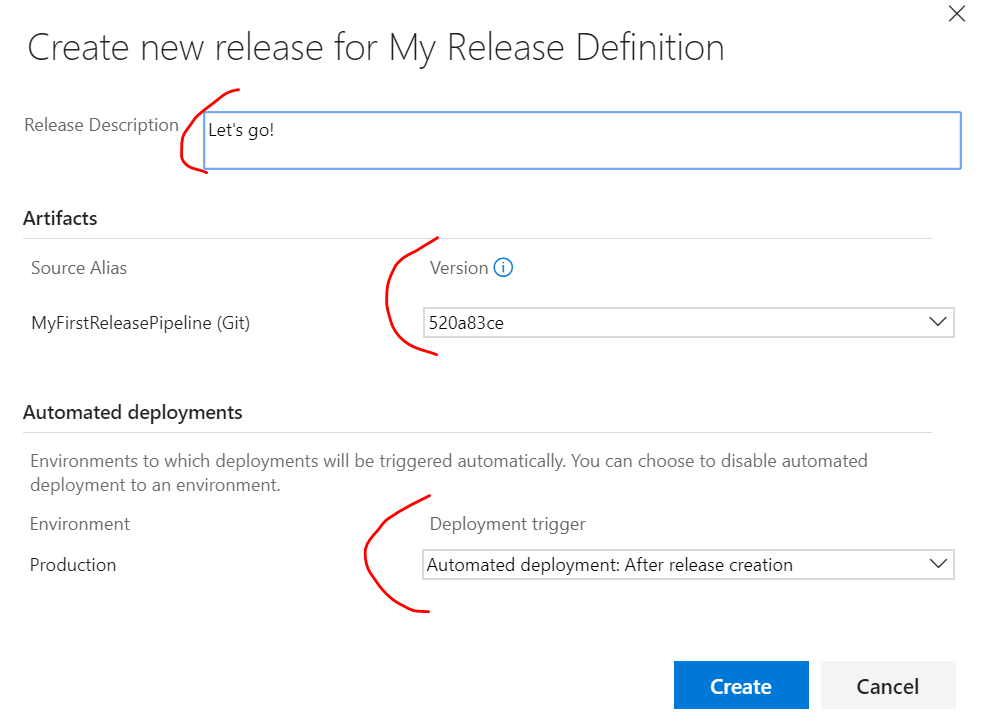The image size is (981, 722).
Task: Click the Source Alias column header
Action: point(79,268)
